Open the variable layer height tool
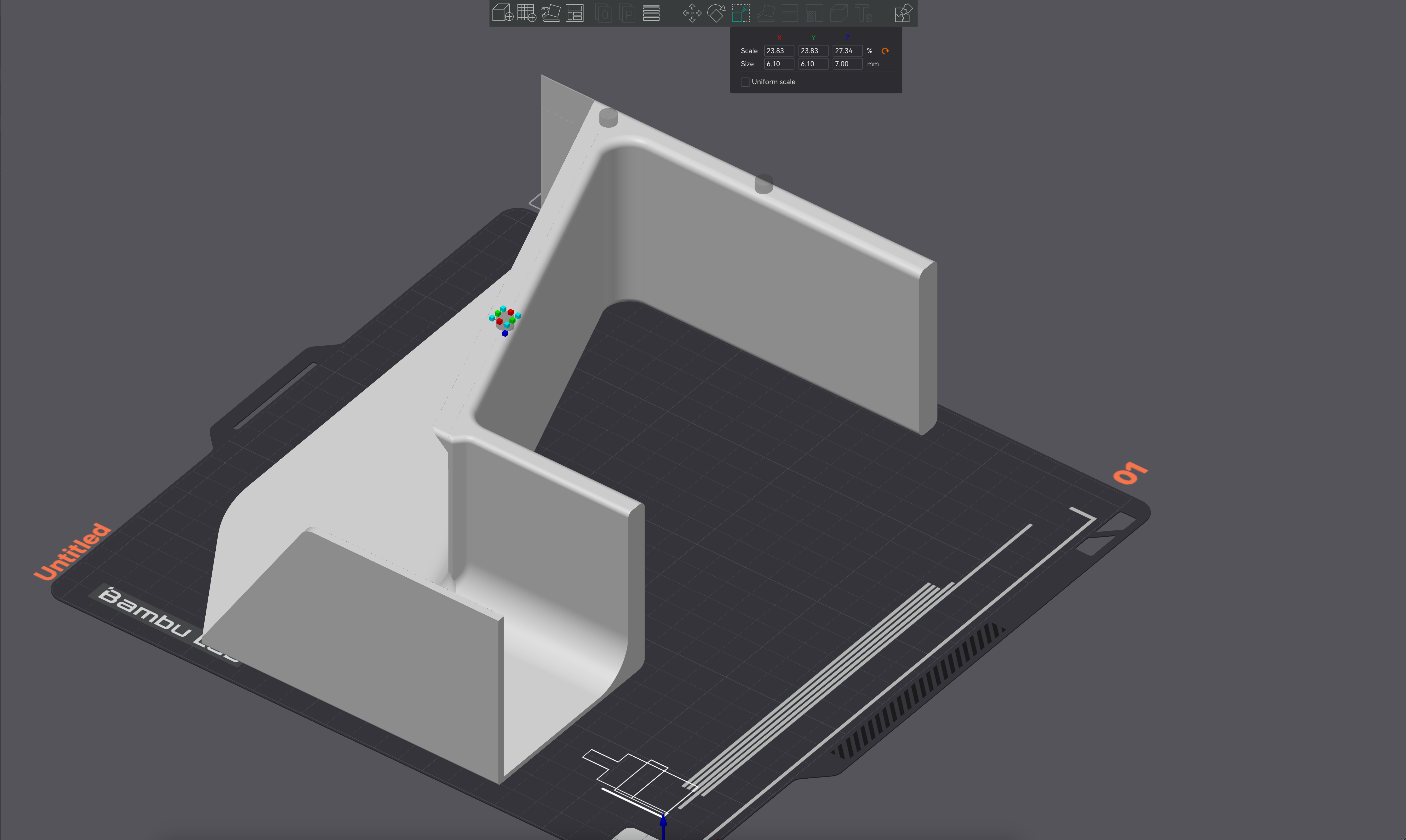The height and width of the screenshot is (840, 1406). (x=651, y=12)
